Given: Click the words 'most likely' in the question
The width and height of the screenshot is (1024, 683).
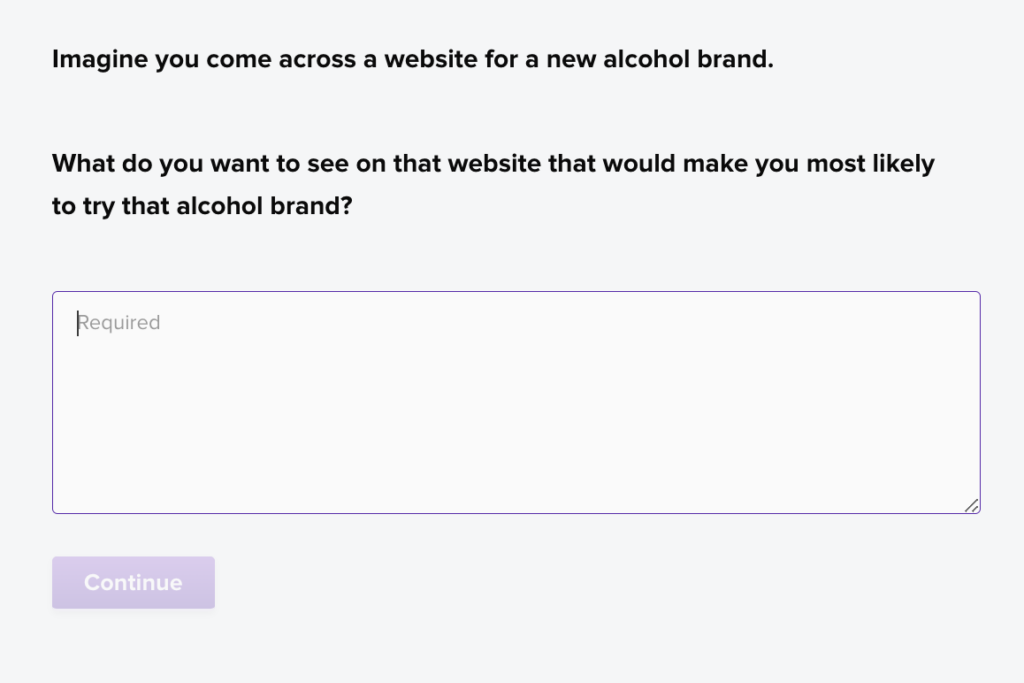Looking at the screenshot, I should [x=871, y=163].
